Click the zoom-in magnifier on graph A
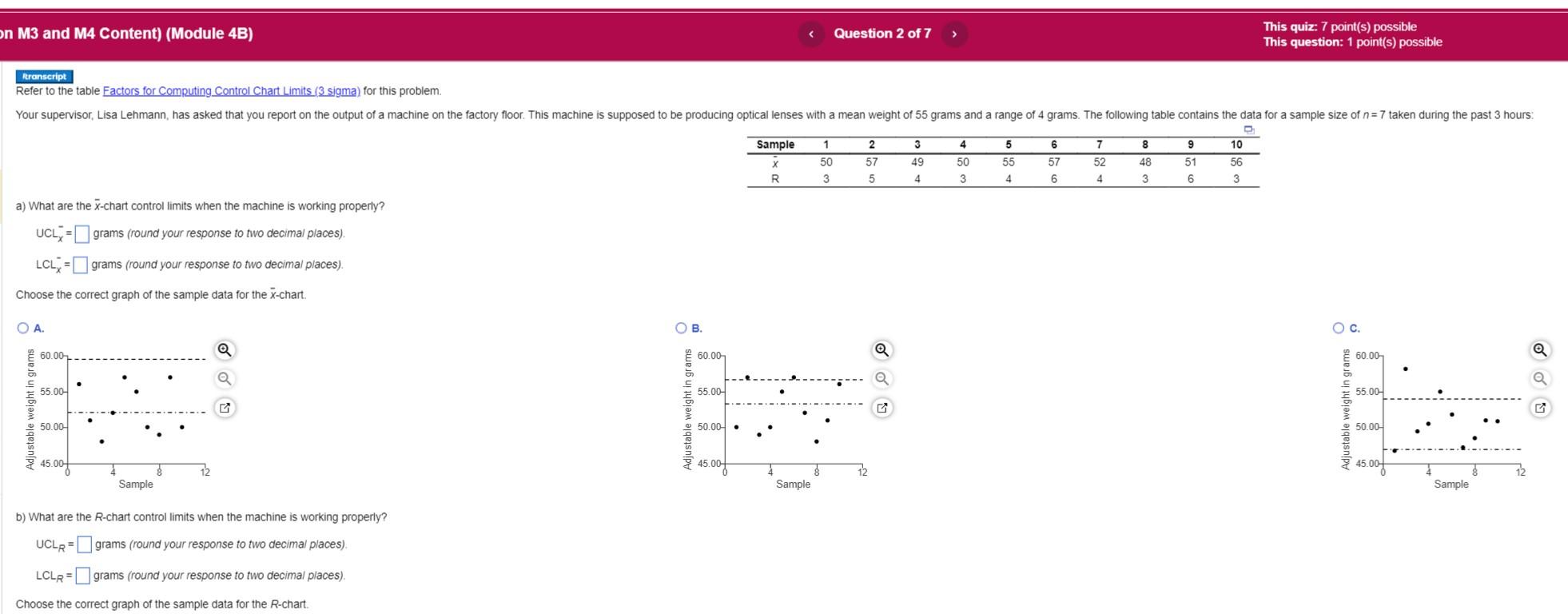The width and height of the screenshot is (1568, 614). 225,349
